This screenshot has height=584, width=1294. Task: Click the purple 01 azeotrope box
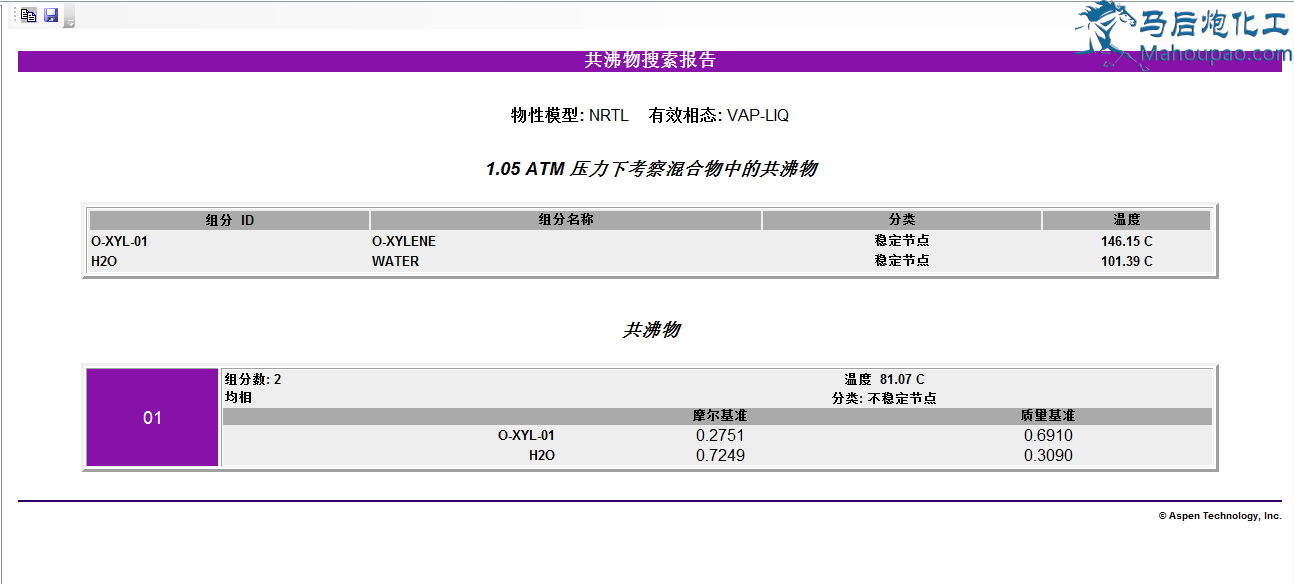coord(152,418)
